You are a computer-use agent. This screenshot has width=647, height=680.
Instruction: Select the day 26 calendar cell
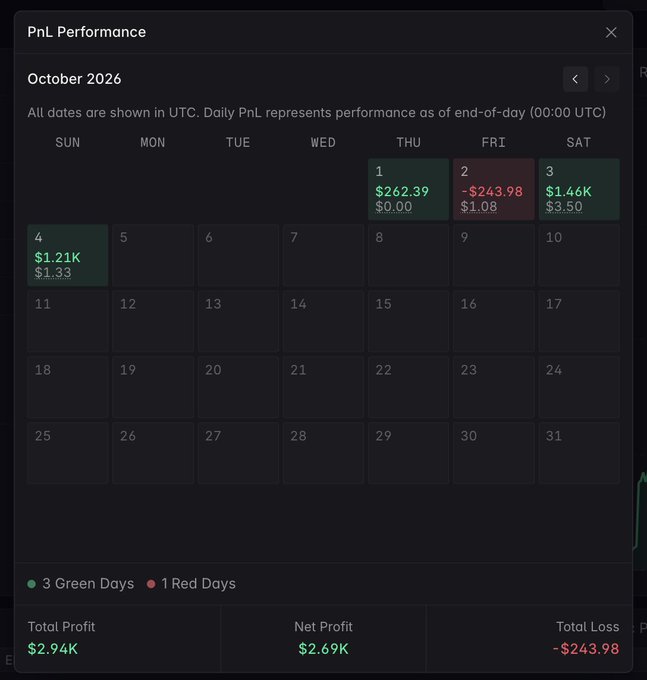click(153, 453)
